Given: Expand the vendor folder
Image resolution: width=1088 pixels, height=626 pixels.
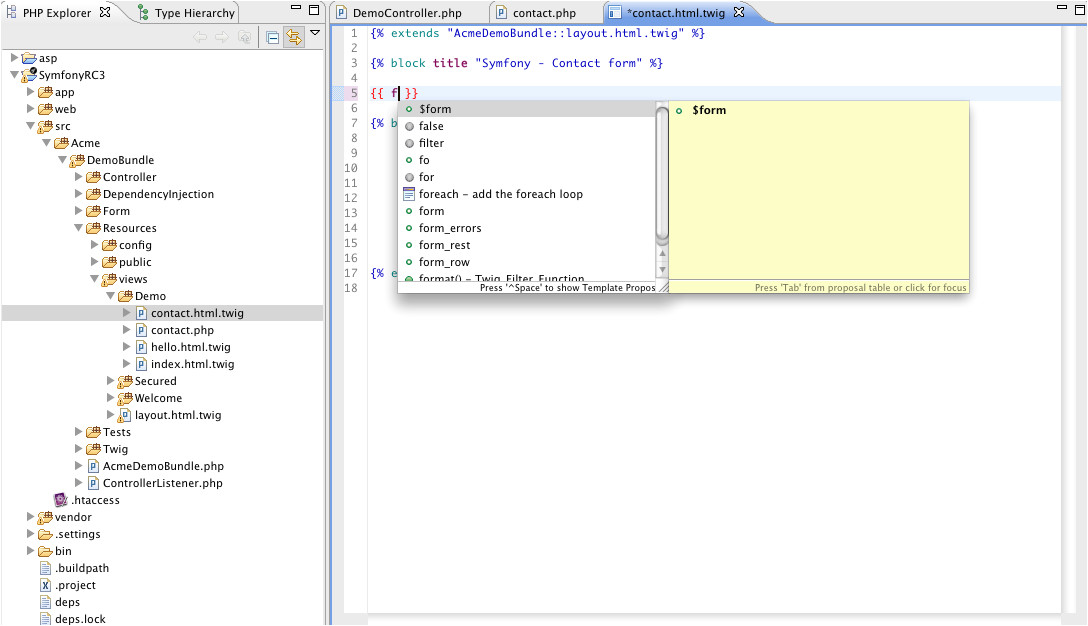Looking at the screenshot, I should [x=31, y=517].
